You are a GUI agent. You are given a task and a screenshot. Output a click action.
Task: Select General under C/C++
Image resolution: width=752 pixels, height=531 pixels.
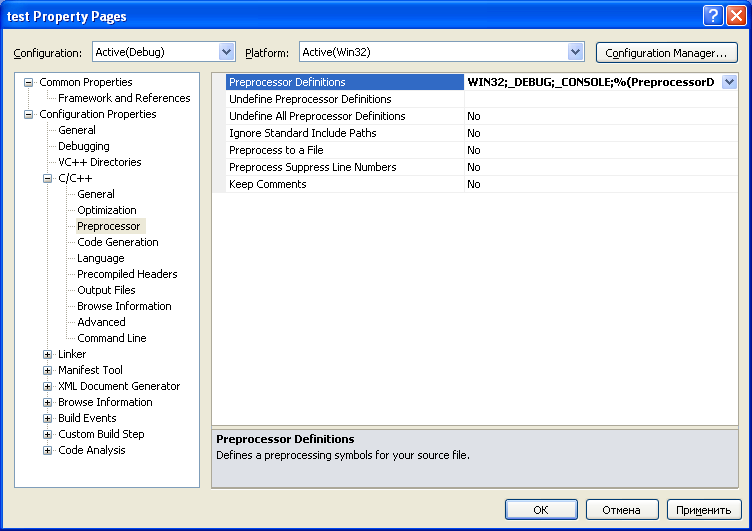pos(96,194)
